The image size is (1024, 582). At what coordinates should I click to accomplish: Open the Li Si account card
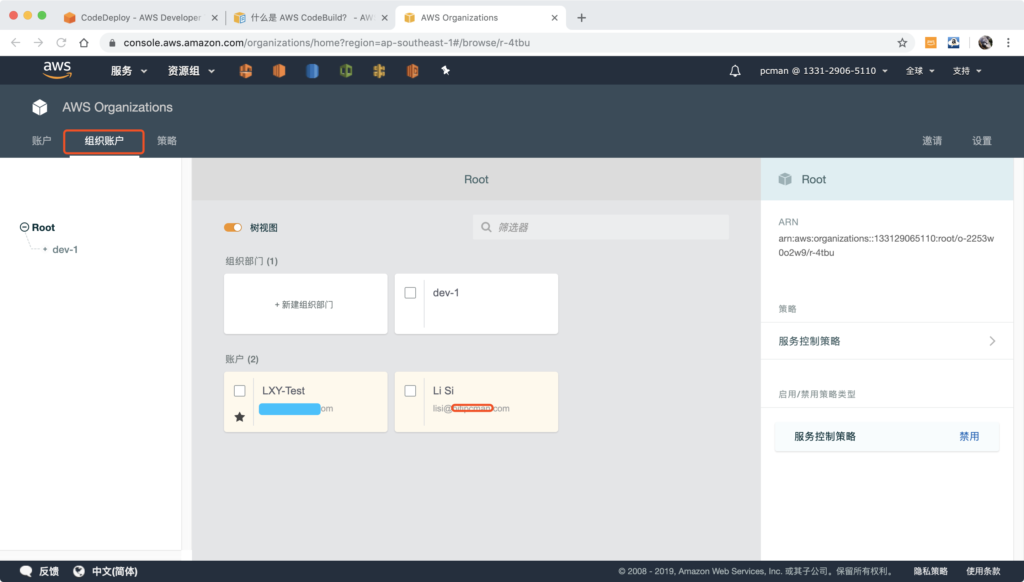(476, 402)
